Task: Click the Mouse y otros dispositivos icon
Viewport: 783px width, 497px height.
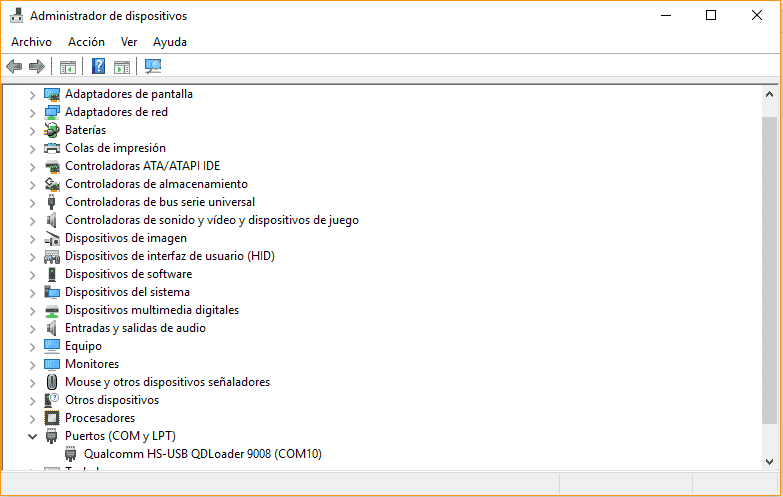Action: pyautogui.click(x=52, y=382)
